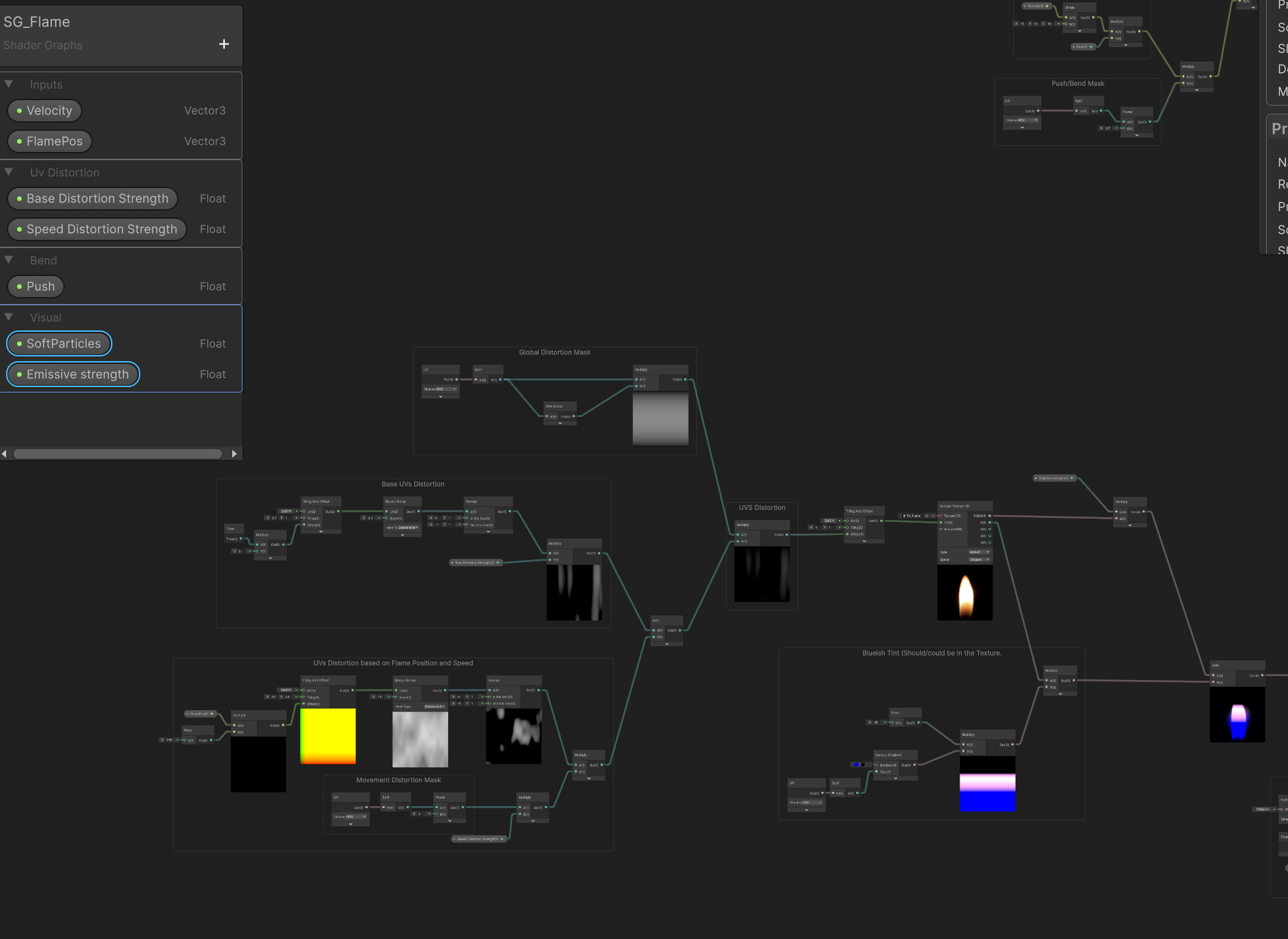Click the Out(1) port of the One Minus node
Screen dimensions: 1288x939
click(574, 416)
